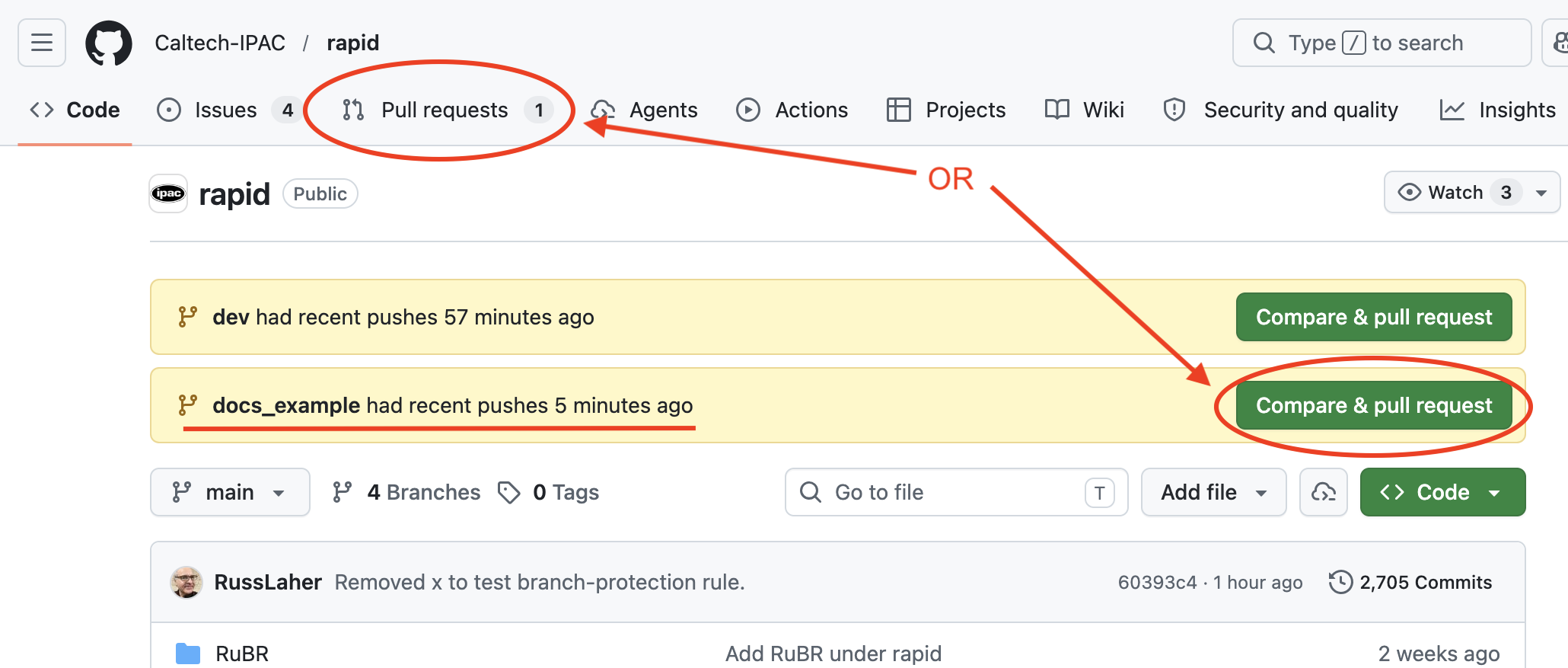Image resolution: width=1568 pixels, height=668 pixels.
Task: Expand the Watch notification options arrow
Action: pos(1542,193)
